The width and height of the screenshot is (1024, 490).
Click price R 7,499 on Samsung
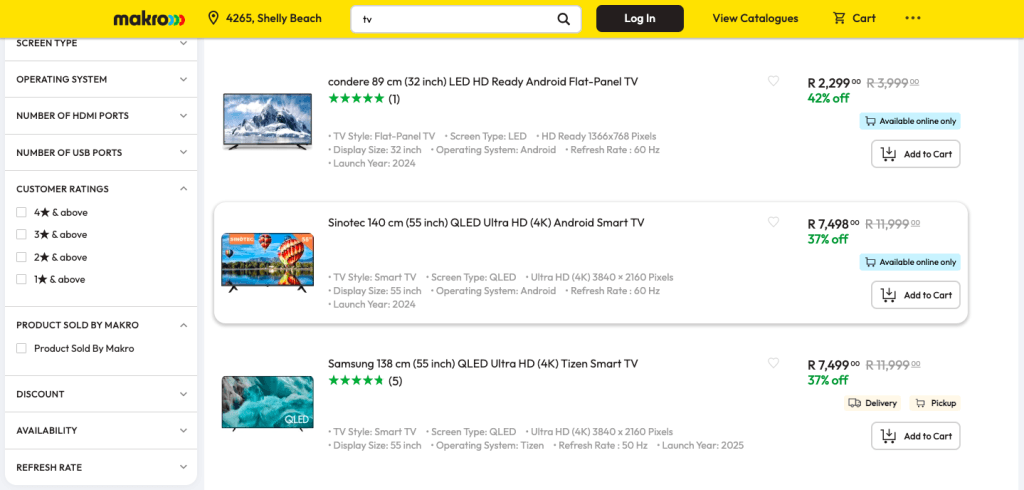[833, 365]
